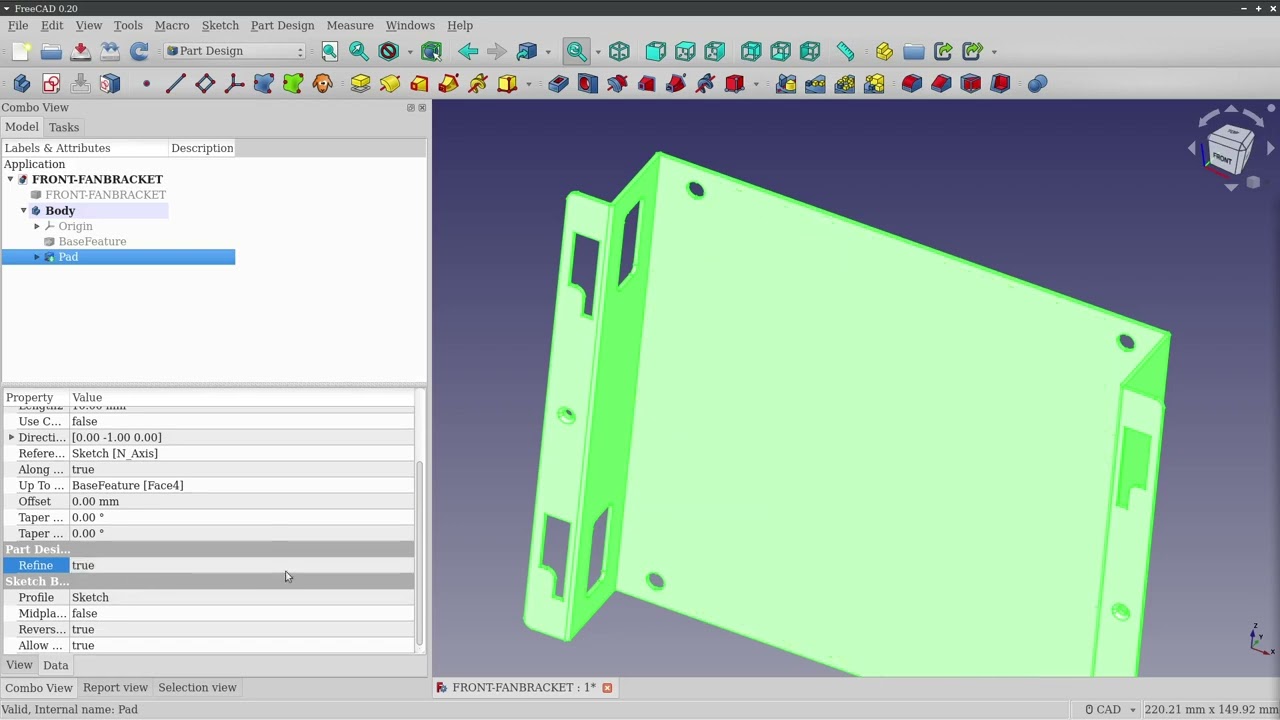Click the Datum line tool
The image size is (1280, 720).
[175, 84]
